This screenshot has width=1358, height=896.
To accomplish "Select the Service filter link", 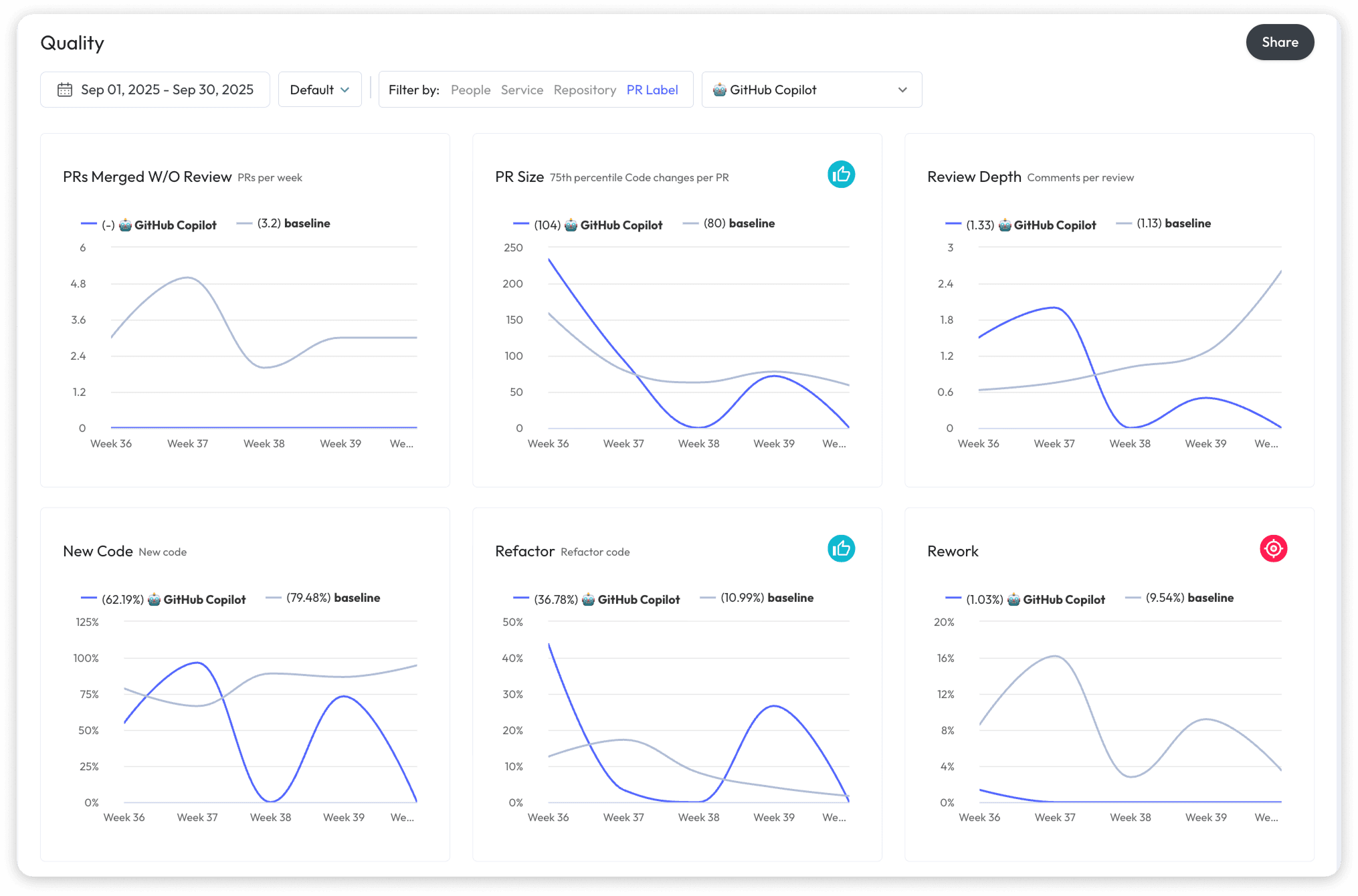I will [522, 90].
